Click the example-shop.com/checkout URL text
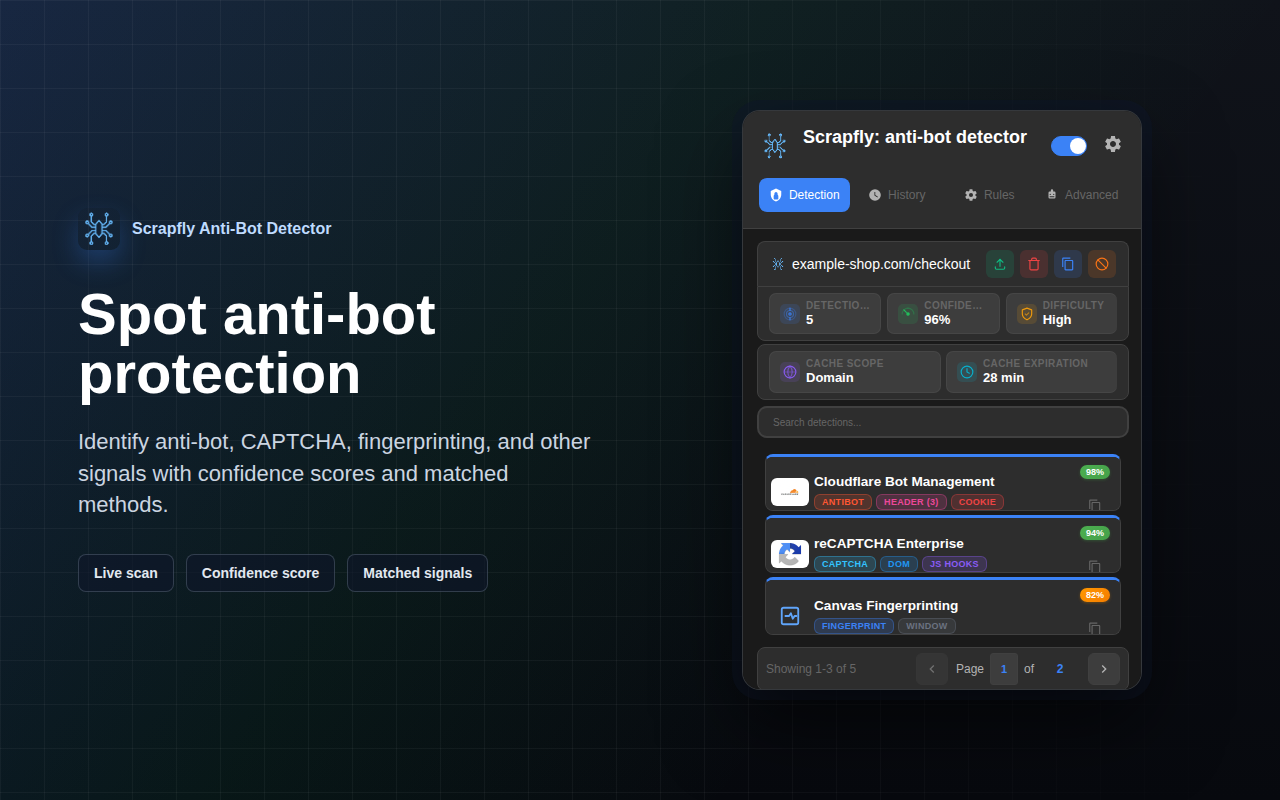The image size is (1280, 800). click(x=881, y=264)
